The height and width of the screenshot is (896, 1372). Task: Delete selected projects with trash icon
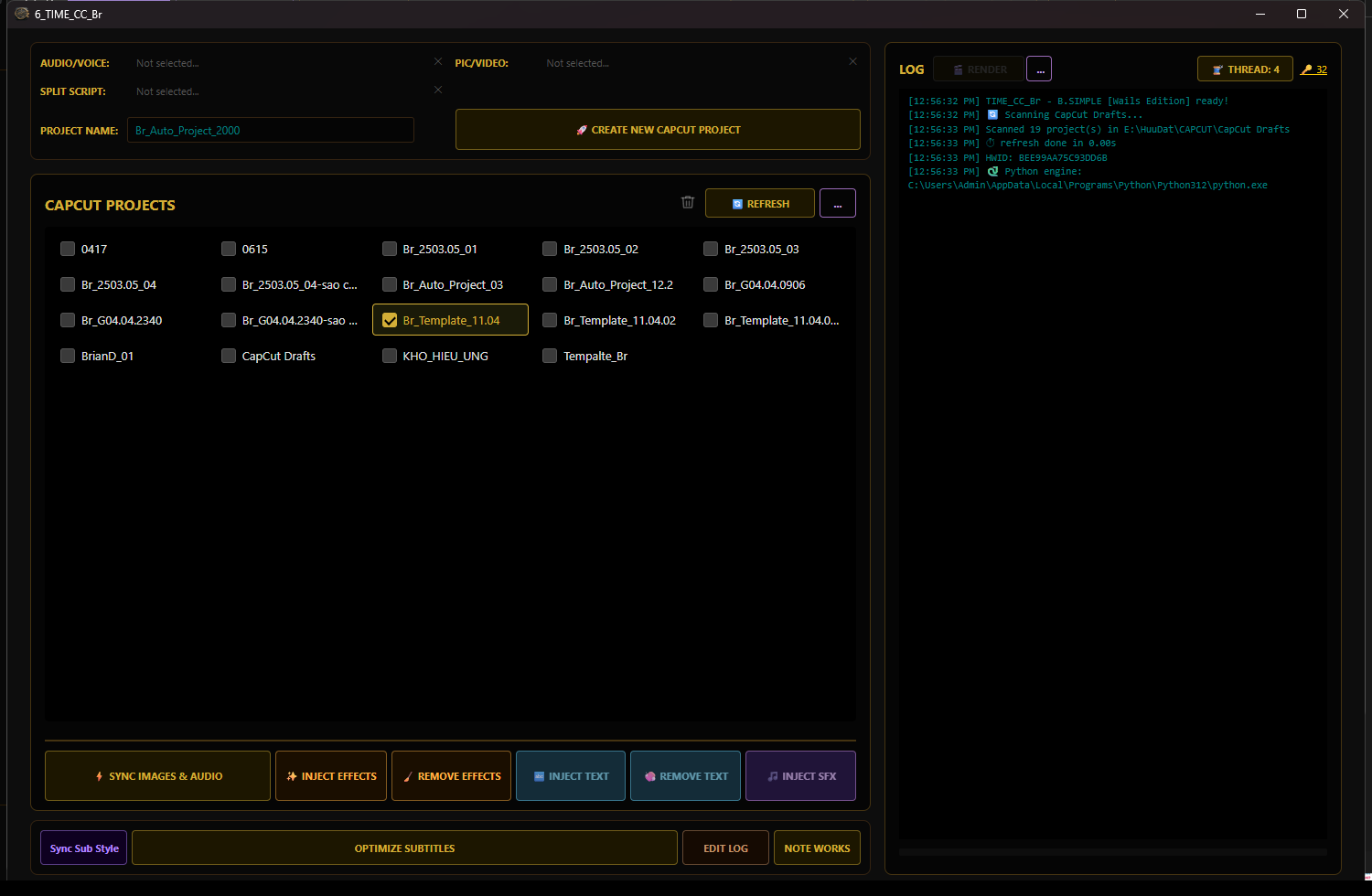[688, 202]
